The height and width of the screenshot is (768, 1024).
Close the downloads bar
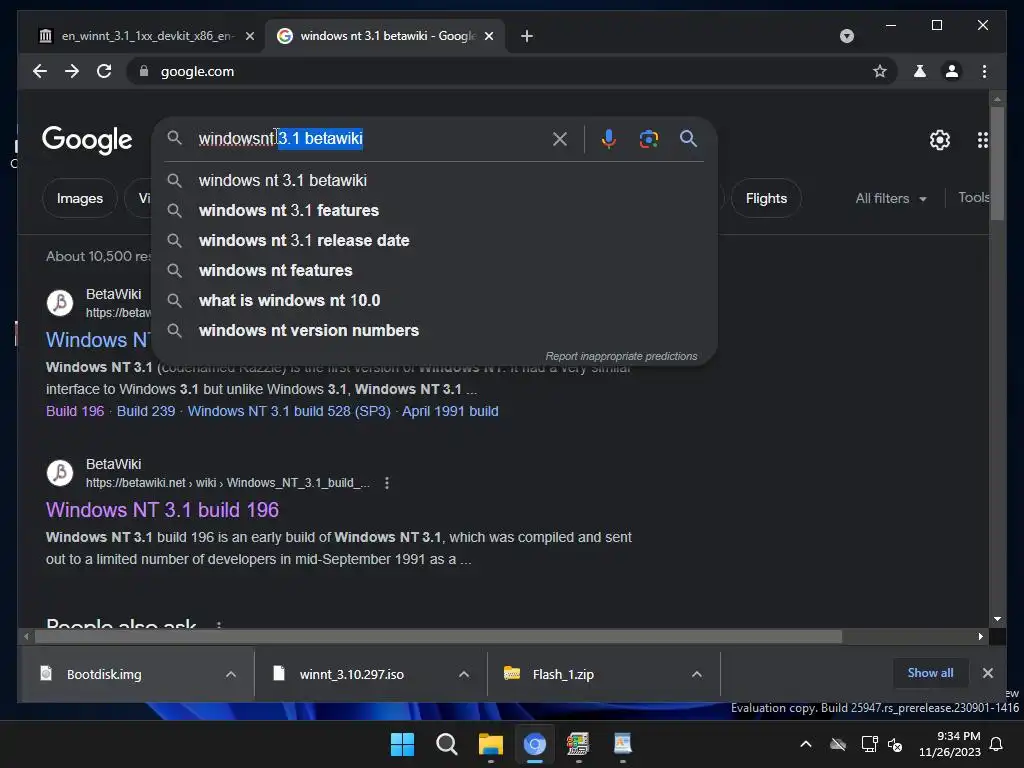click(988, 673)
